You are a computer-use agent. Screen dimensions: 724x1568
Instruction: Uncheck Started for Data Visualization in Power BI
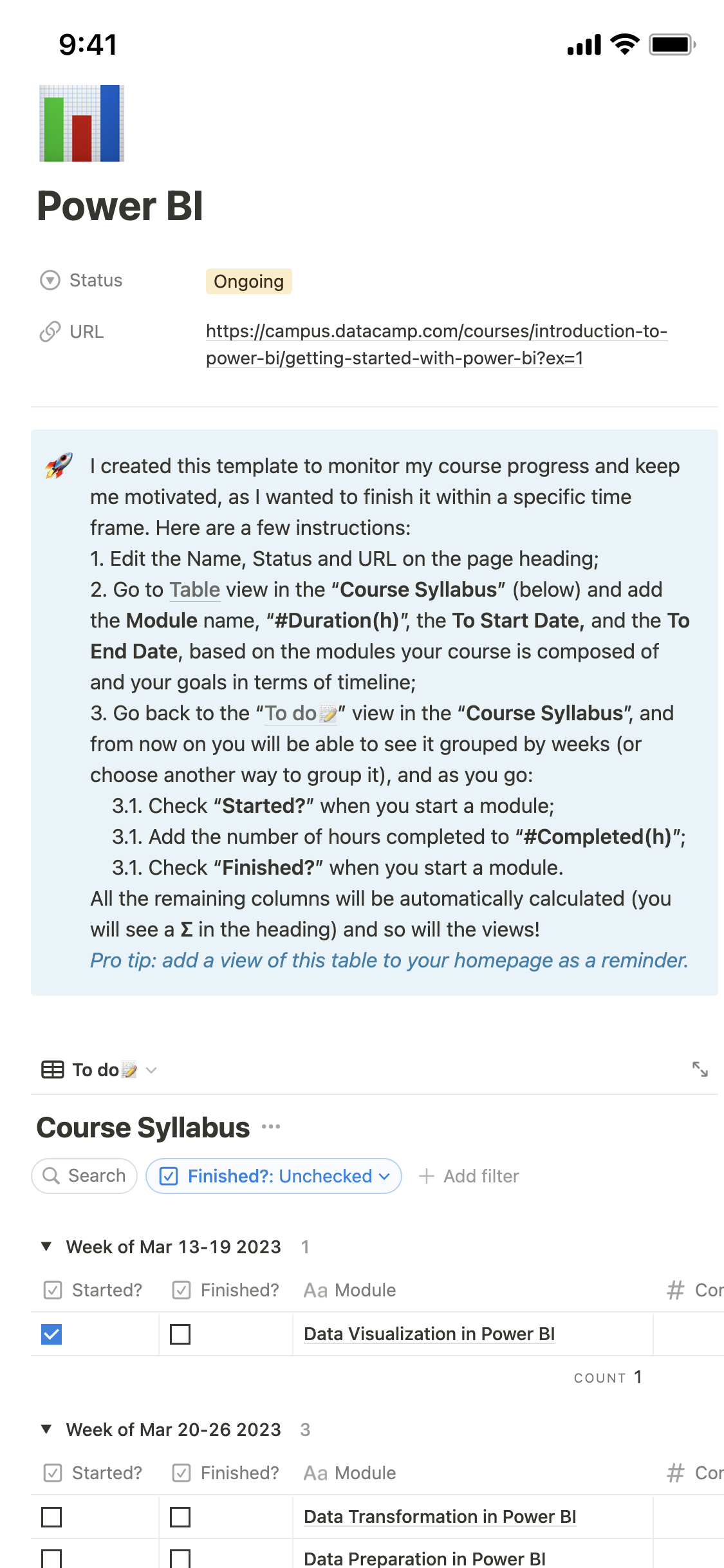click(x=51, y=1334)
